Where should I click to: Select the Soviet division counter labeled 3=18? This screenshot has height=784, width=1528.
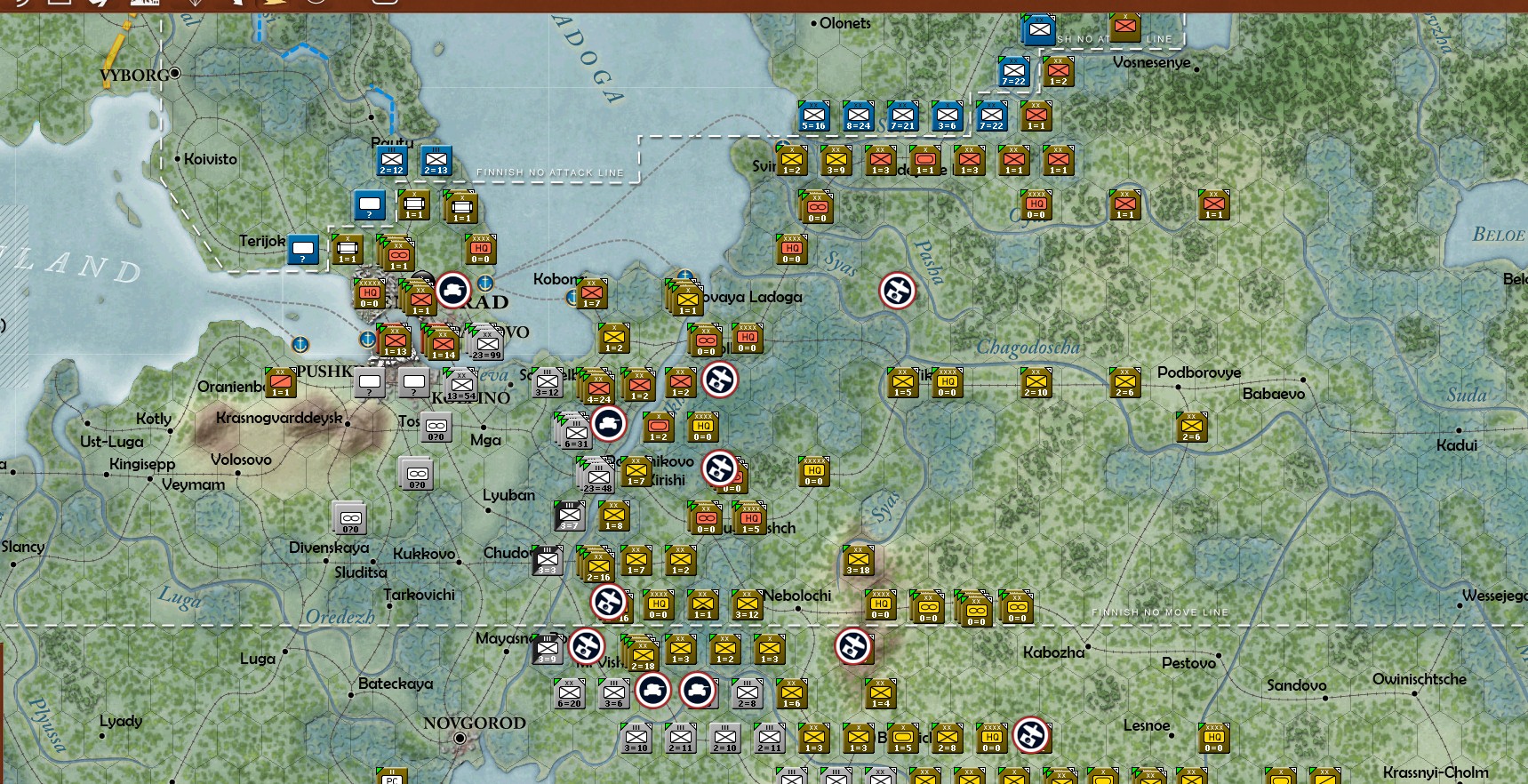click(859, 561)
